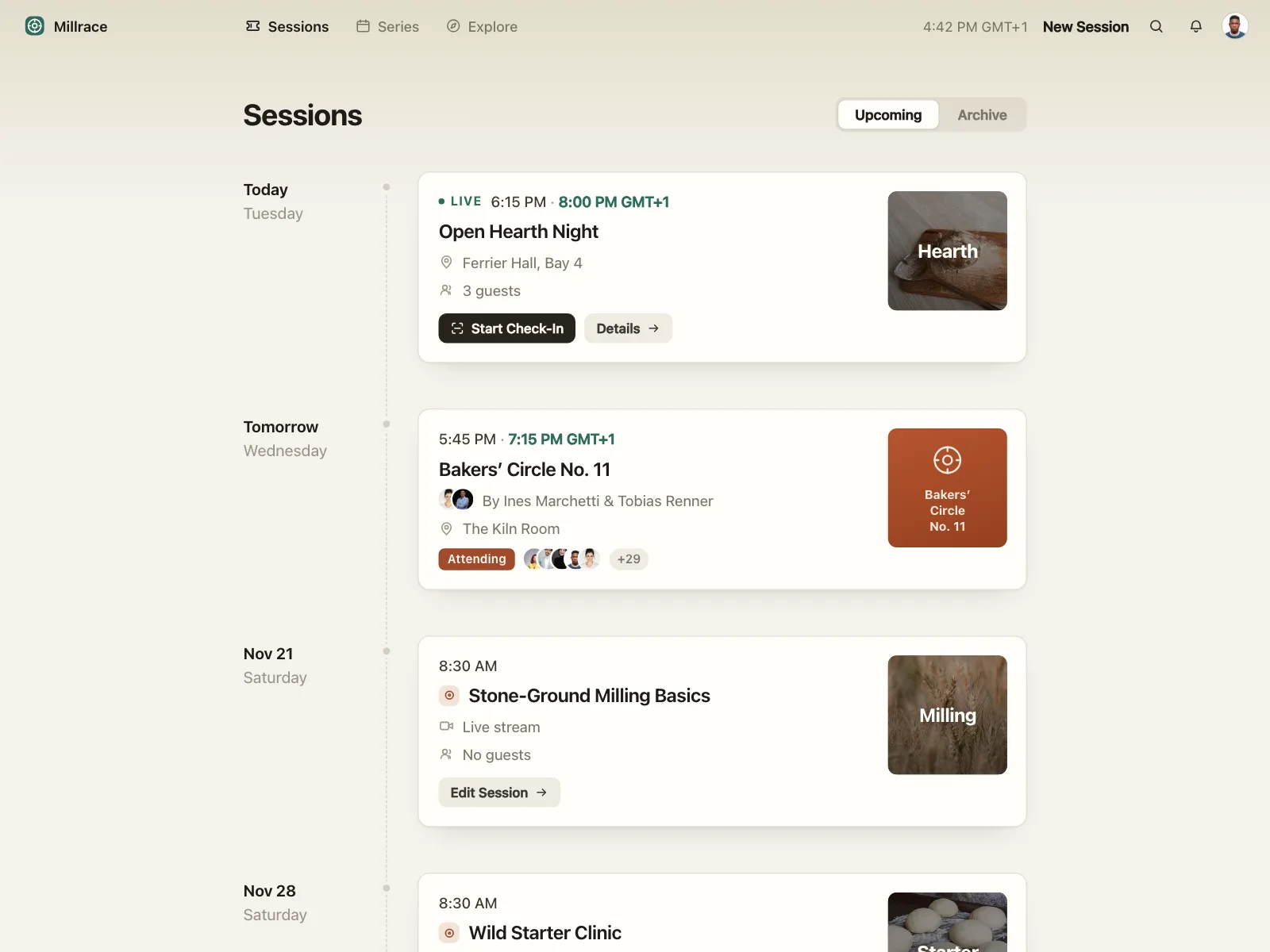The height and width of the screenshot is (952, 1270).
Task: Open the search icon in the header
Action: [1156, 26]
